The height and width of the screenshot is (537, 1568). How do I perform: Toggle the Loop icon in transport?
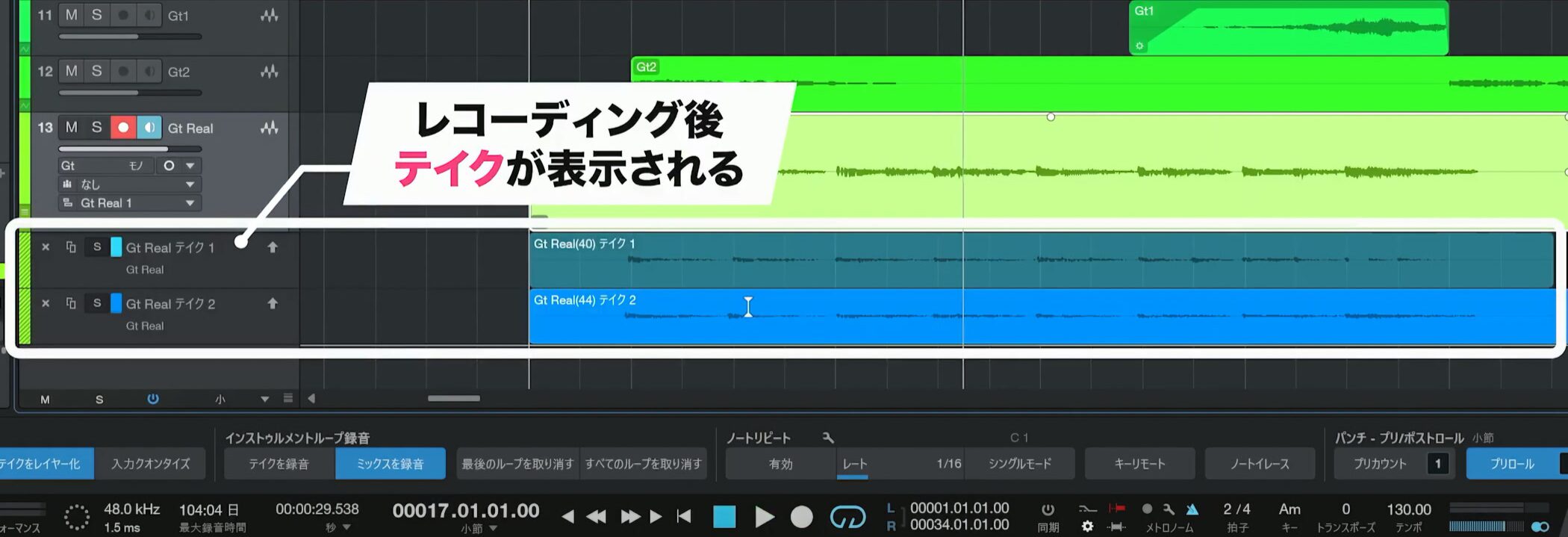(x=847, y=517)
